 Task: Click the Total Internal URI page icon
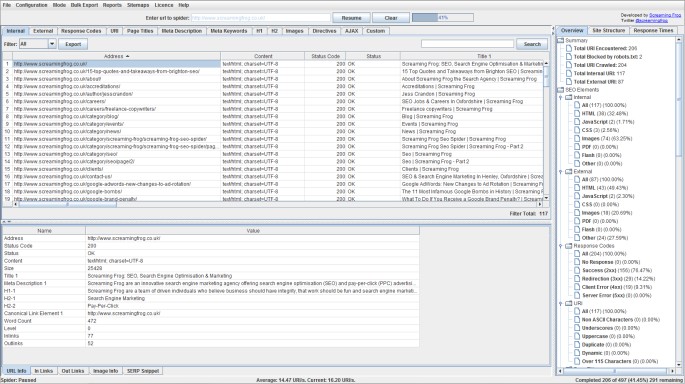pos(569,73)
